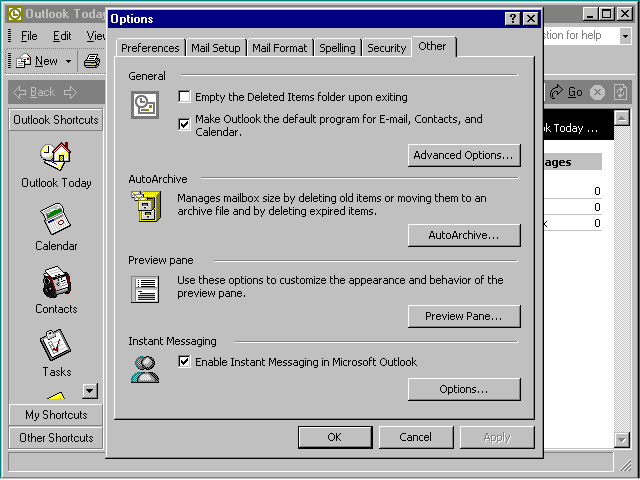Click the Go button in Outlook toolbar
Viewport: 640px width, 480px height.
coord(567,92)
